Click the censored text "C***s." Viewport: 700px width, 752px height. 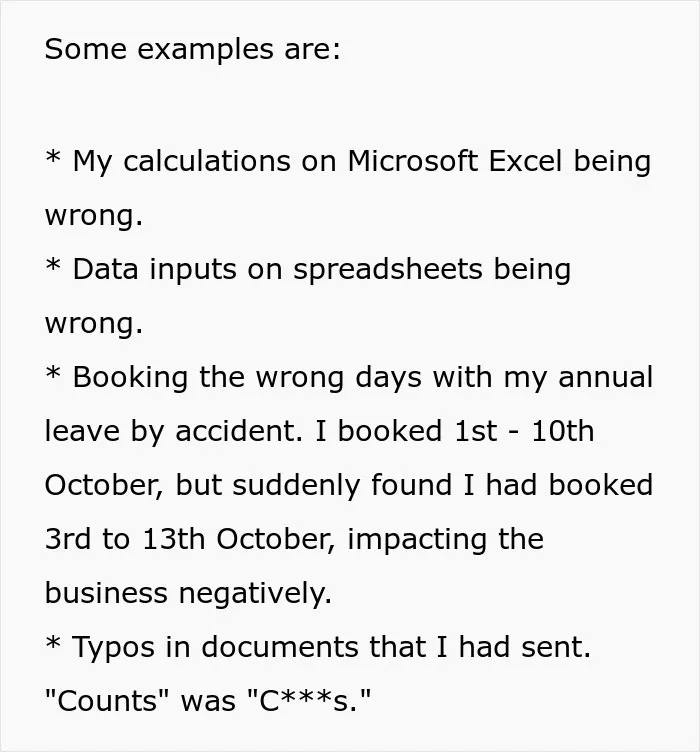pyautogui.click(x=309, y=701)
